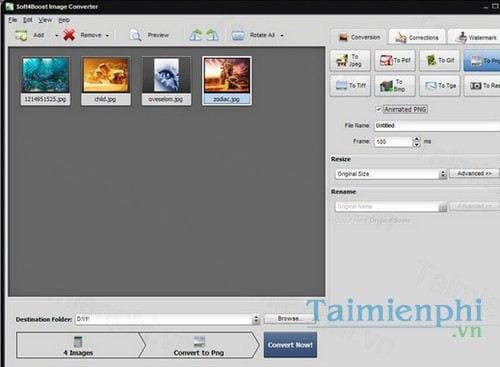Image resolution: width=500 pixels, height=367 pixels.
Task: Select the 1214951525.jpg thumbnail
Action: click(x=45, y=81)
